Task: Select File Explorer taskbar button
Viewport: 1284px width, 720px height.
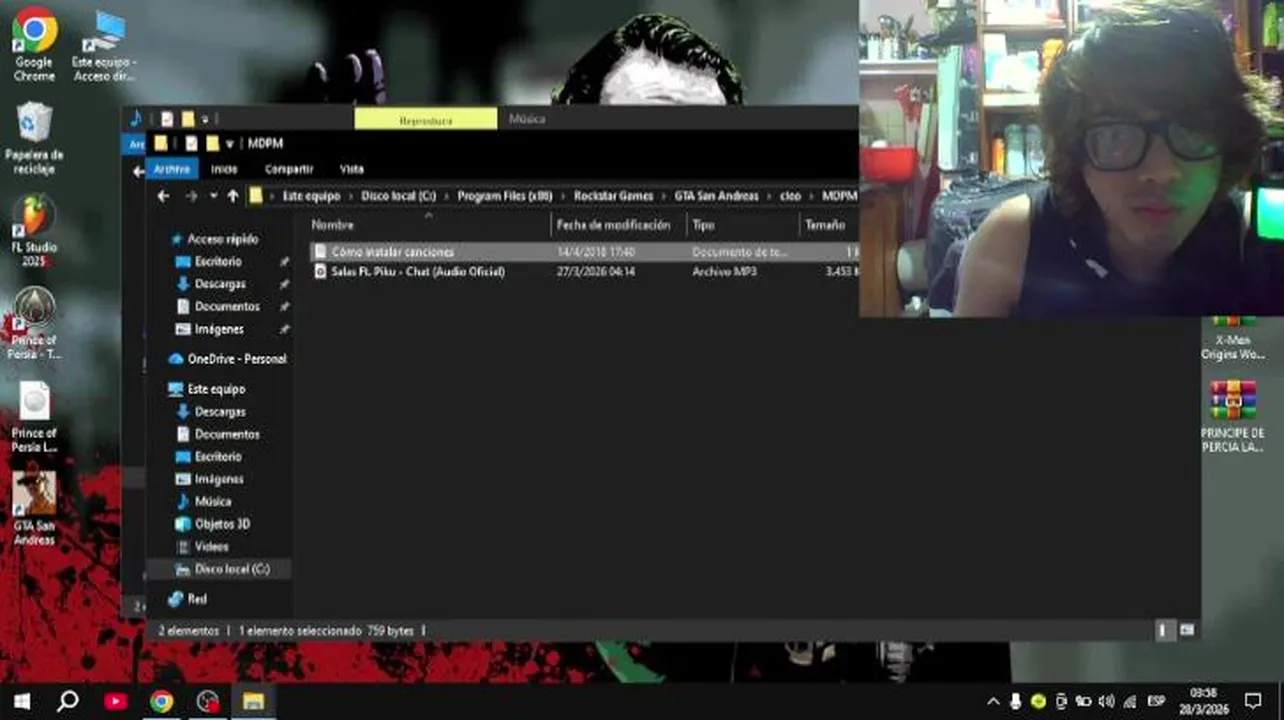Action: (x=253, y=701)
